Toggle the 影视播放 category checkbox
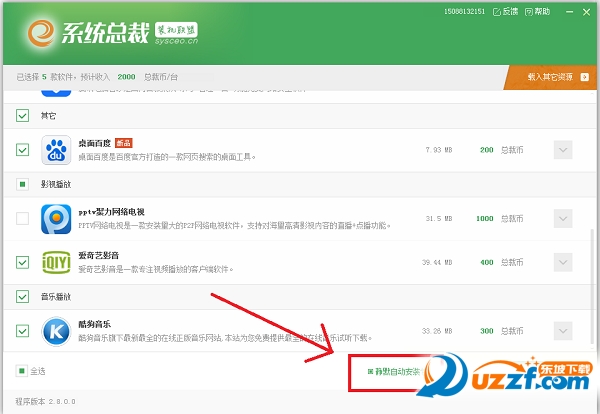The width and height of the screenshot is (600, 414). [23, 184]
